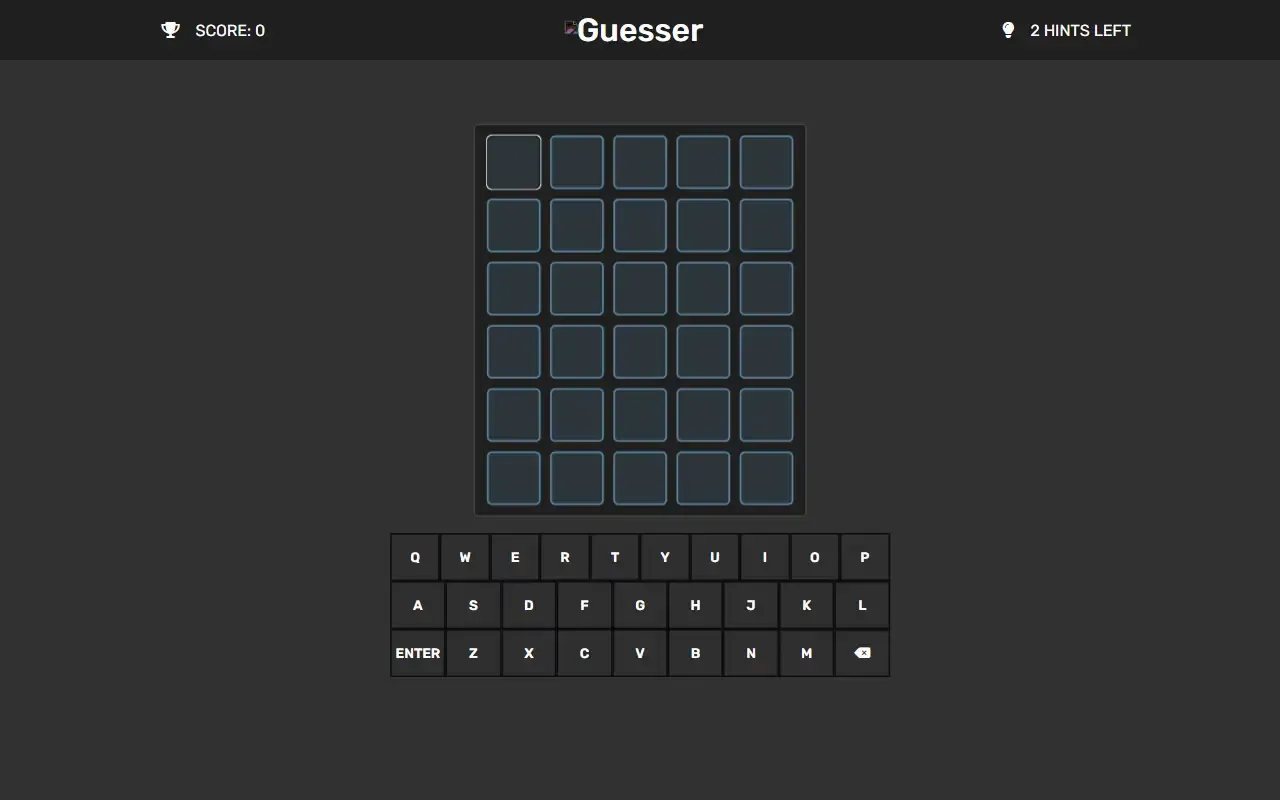This screenshot has height=800, width=1280.
Task: Tap the W key on keyboard
Action: pos(465,557)
